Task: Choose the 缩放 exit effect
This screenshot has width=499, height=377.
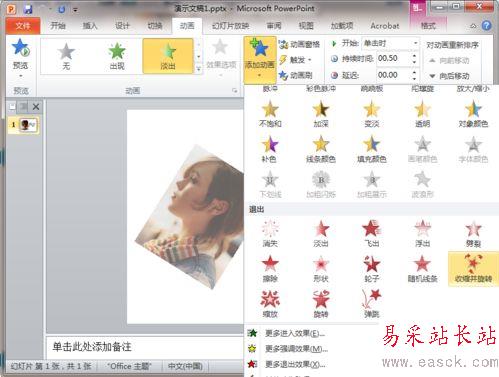Action: 270,304
